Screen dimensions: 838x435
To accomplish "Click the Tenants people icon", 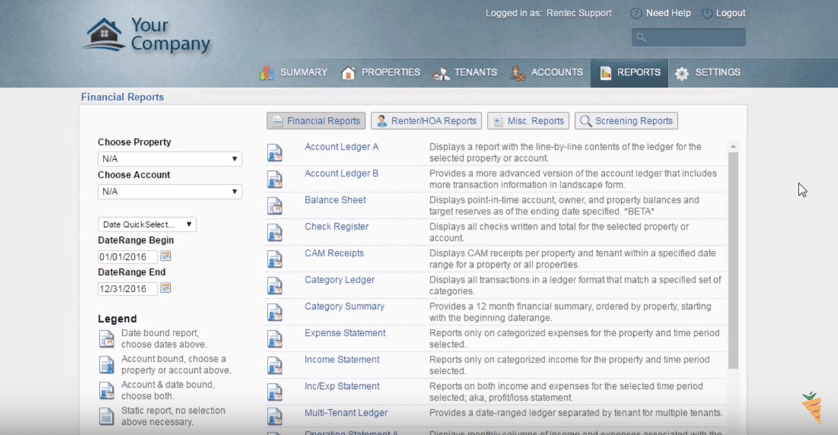I will point(441,73).
